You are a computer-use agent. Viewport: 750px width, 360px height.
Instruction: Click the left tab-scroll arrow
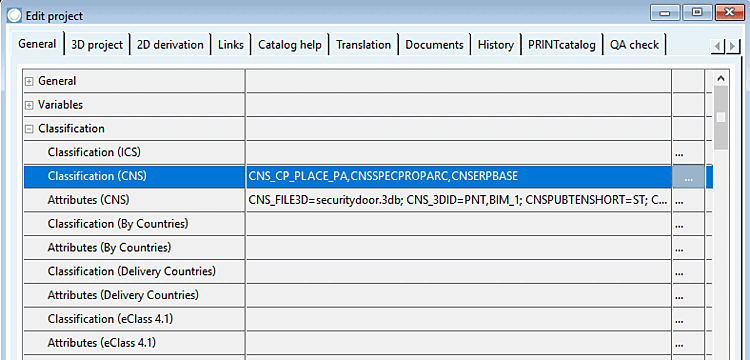(x=717, y=46)
